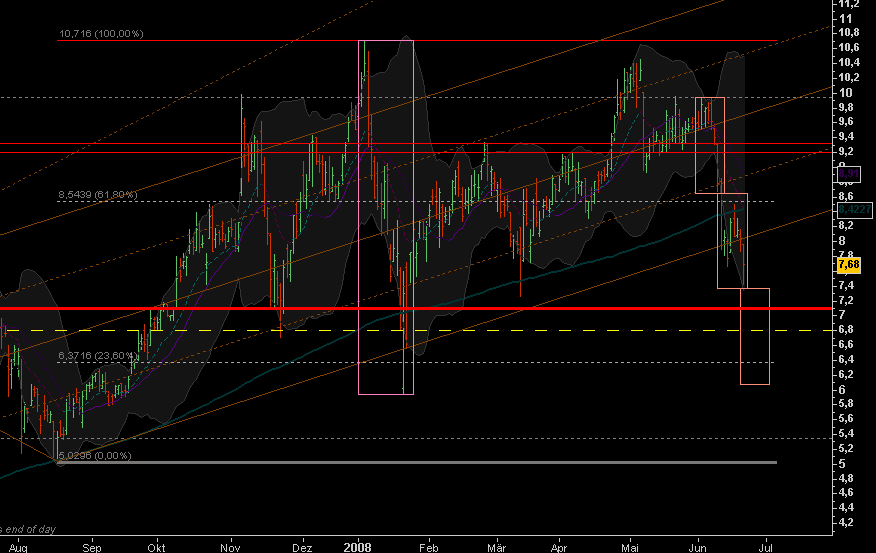Click the 'end of day' data note

31,529
